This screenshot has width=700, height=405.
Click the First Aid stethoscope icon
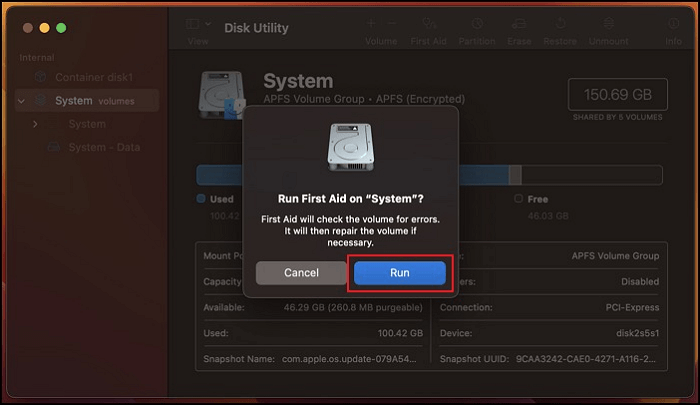point(429,23)
